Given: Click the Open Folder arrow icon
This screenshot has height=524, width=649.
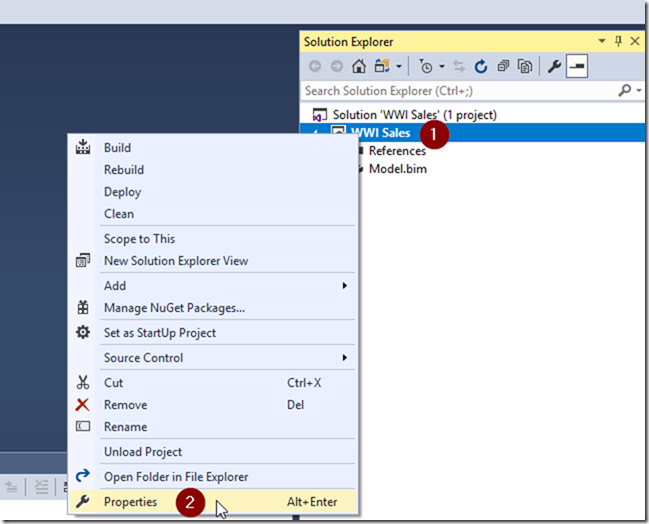Looking at the screenshot, I should click(83, 475).
